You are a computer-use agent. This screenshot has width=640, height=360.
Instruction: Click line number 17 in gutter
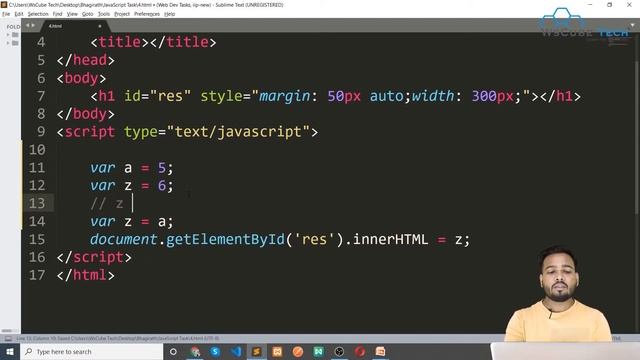[x=37, y=275]
